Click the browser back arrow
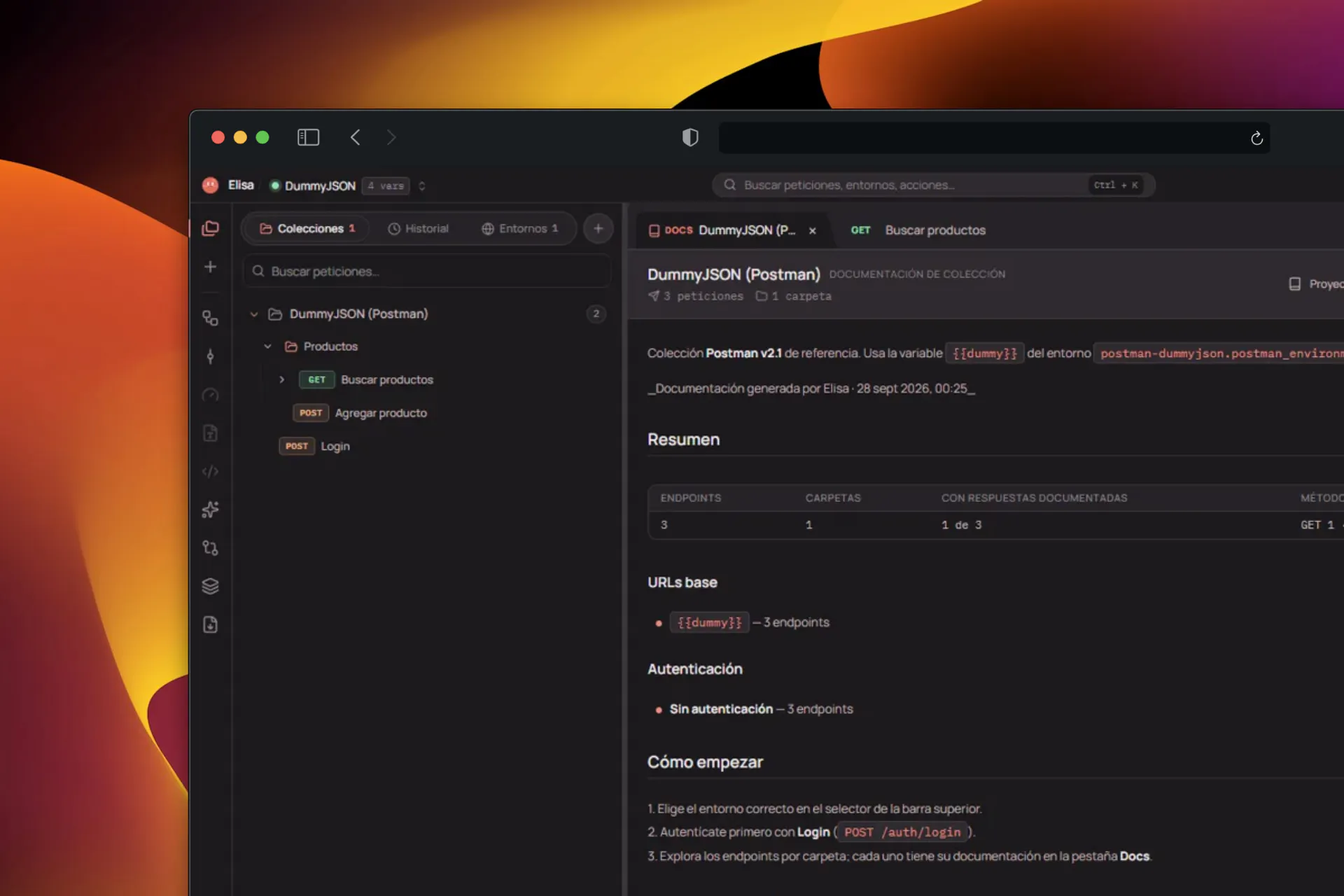The height and width of the screenshot is (896, 1344). [x=355, y=137]
